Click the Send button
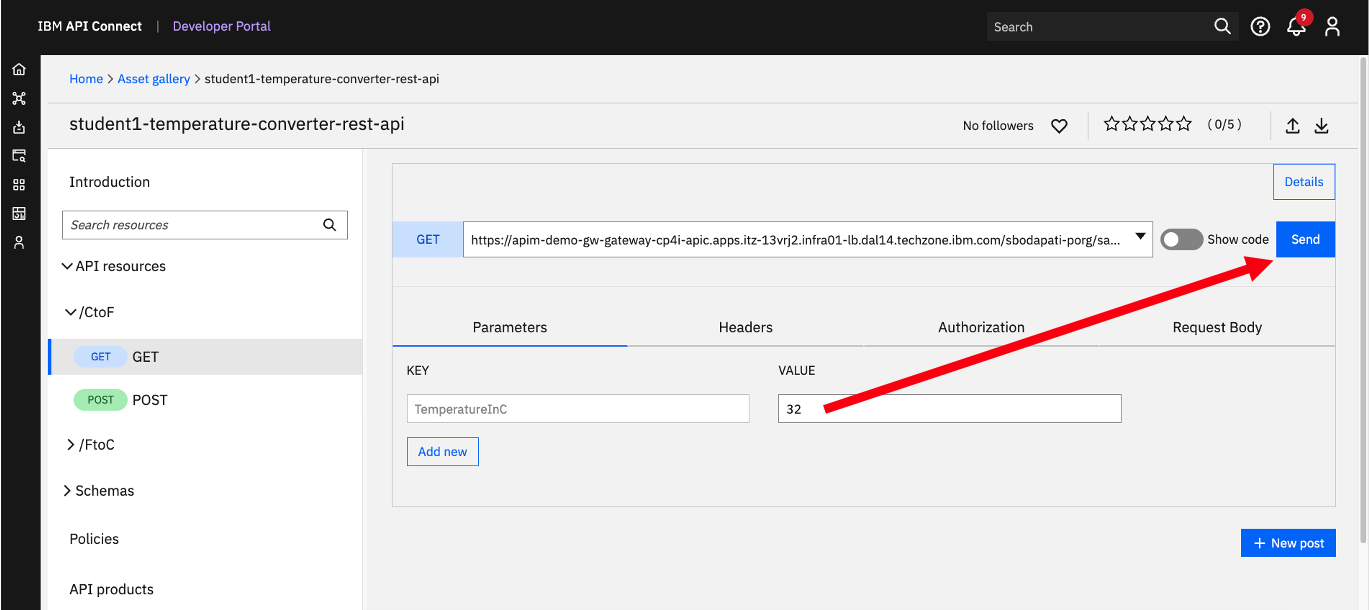The width and height of the screenshot is (1369, 610). pyautogui.click(x=1305, y=239)
